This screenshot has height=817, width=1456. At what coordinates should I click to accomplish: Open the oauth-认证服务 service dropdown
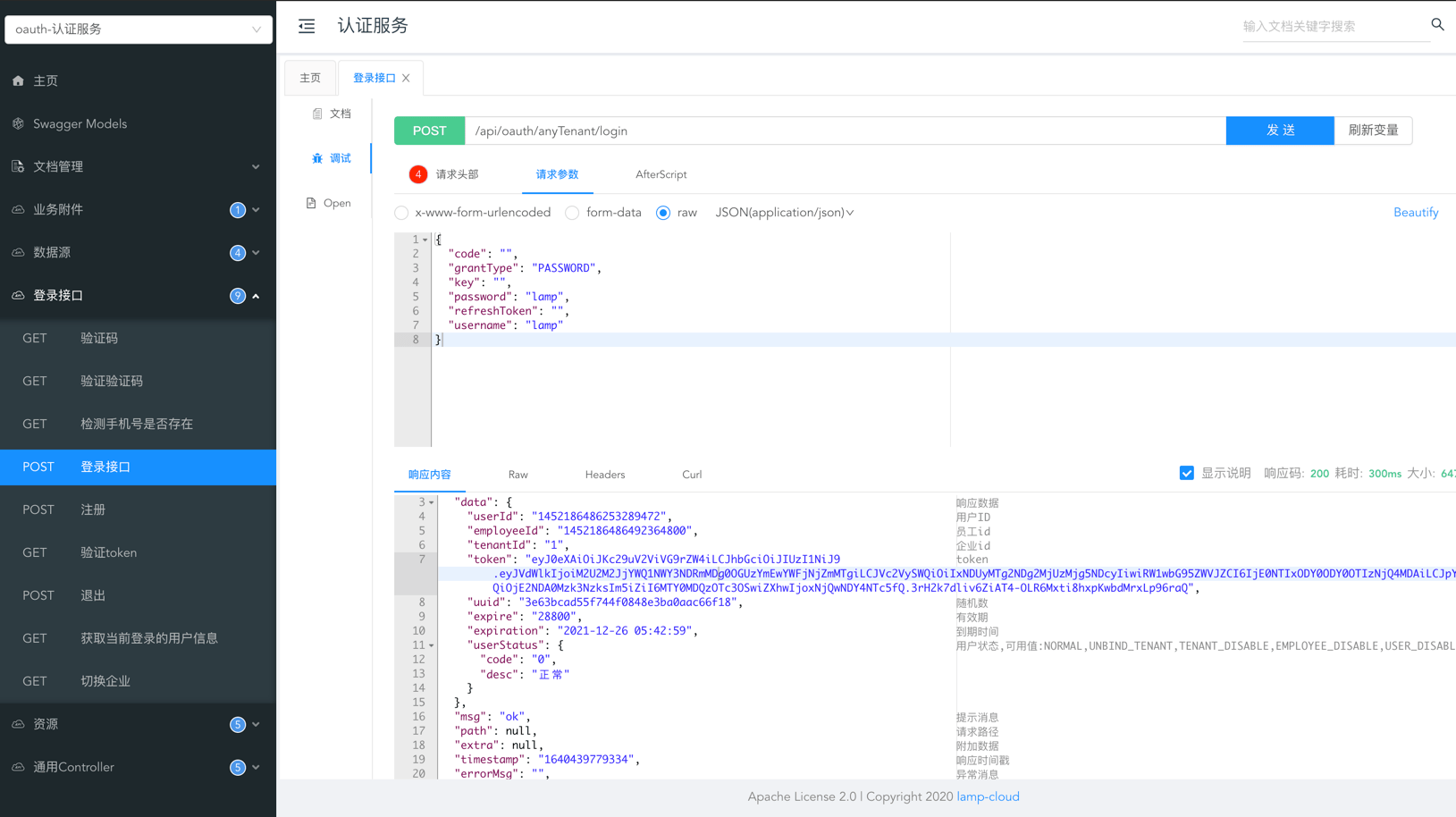click(139, 29)
